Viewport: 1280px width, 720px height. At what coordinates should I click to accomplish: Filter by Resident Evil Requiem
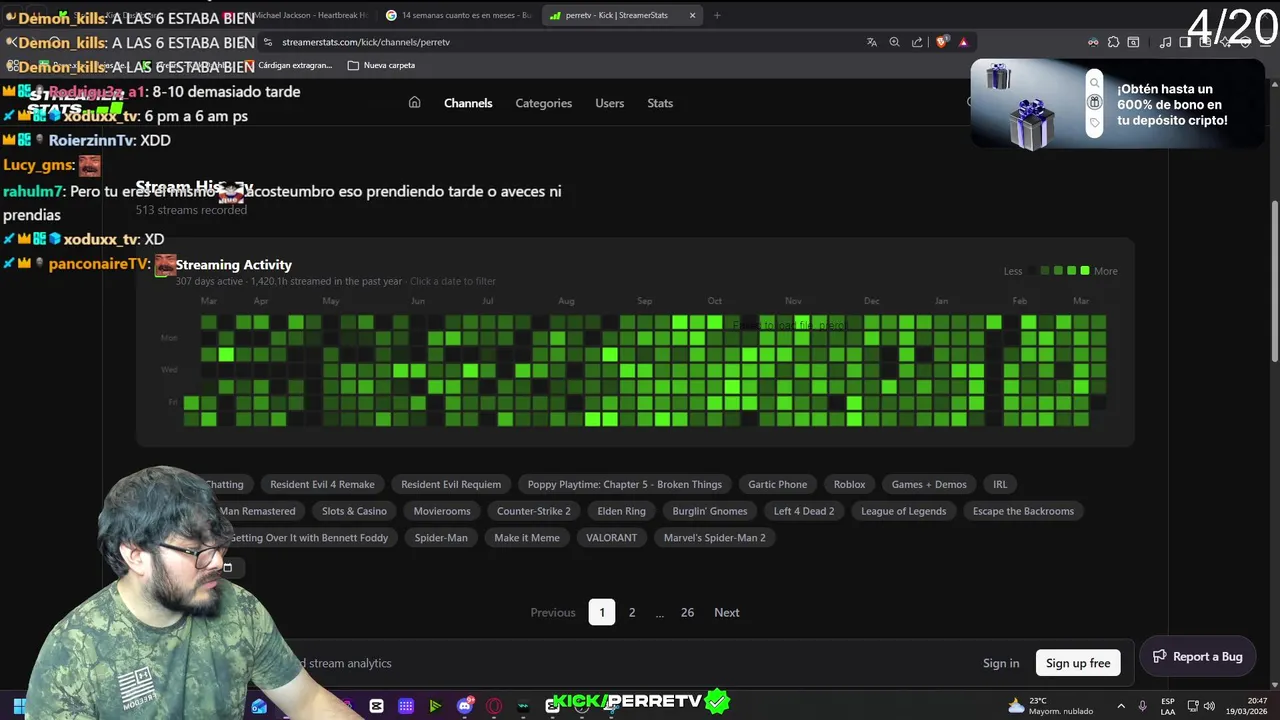(451, 484)
